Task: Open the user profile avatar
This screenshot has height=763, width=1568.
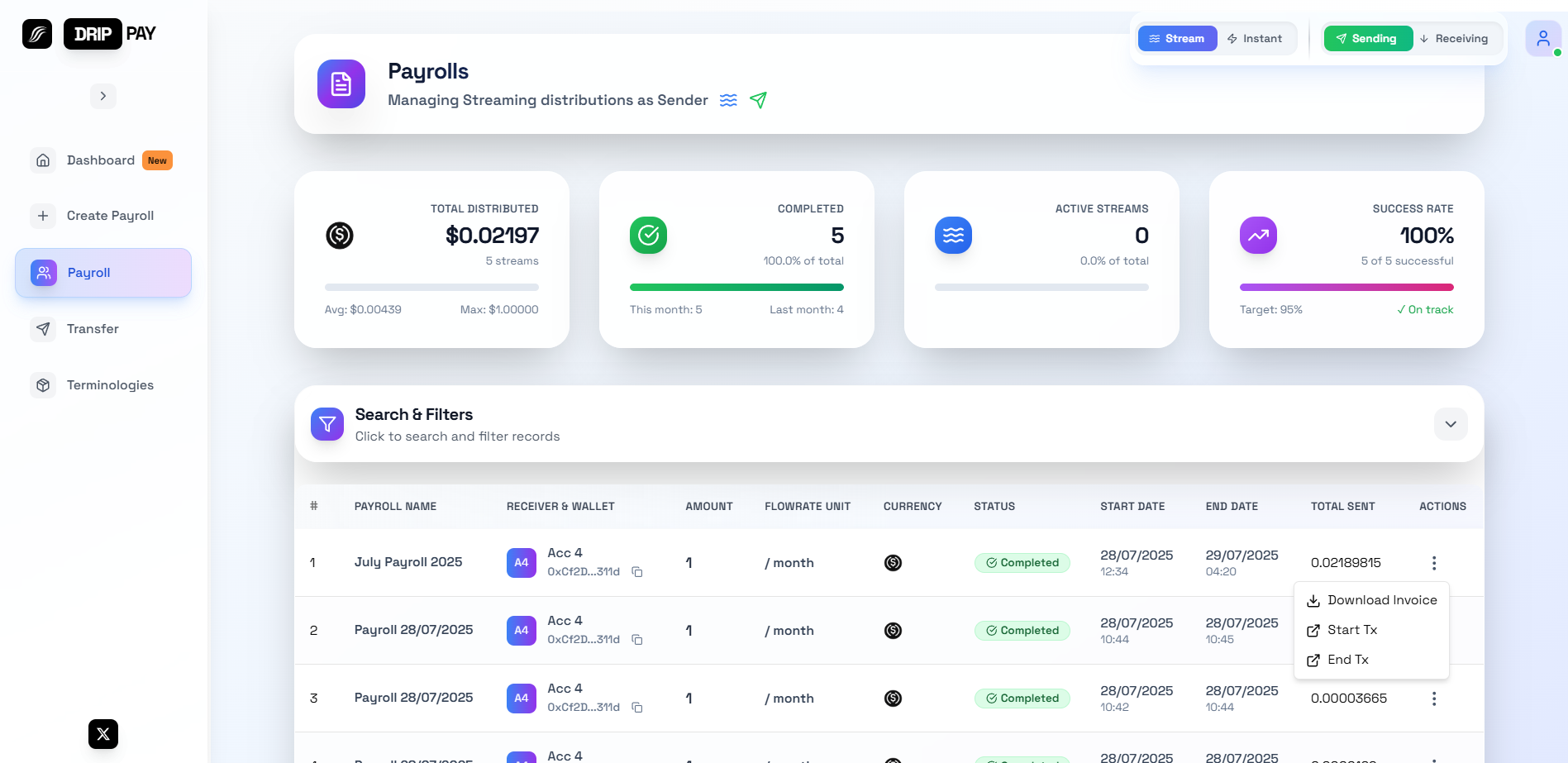Action: (1543, 39)
